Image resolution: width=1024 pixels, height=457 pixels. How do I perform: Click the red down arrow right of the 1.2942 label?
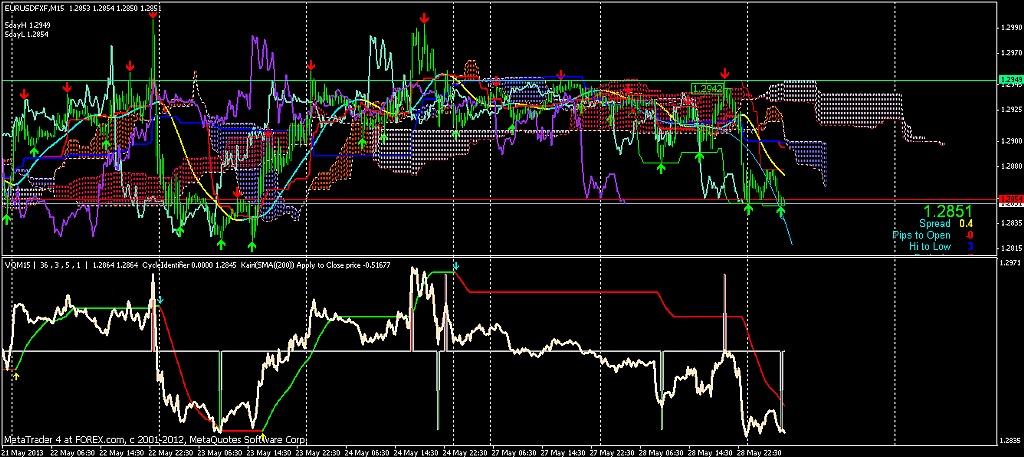[x=725, y=74]
